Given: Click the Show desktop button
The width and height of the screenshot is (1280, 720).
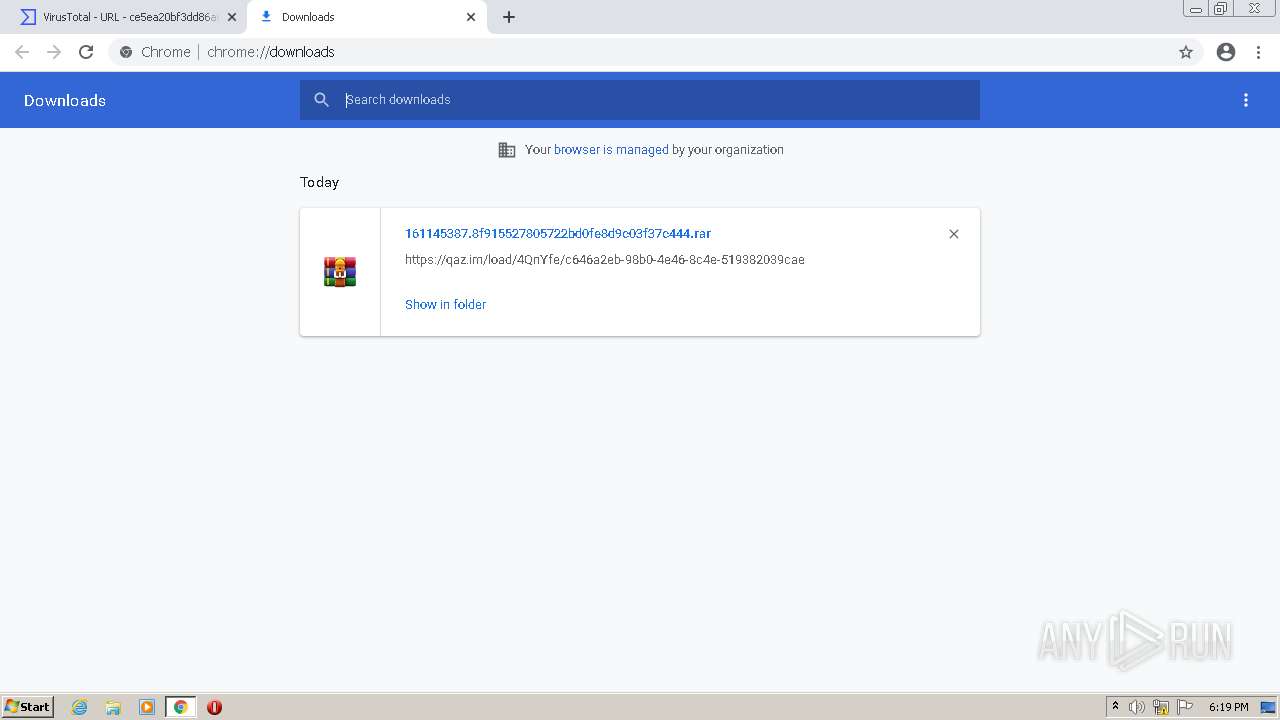Looking at the screenshot, I should pos(1269,707).
